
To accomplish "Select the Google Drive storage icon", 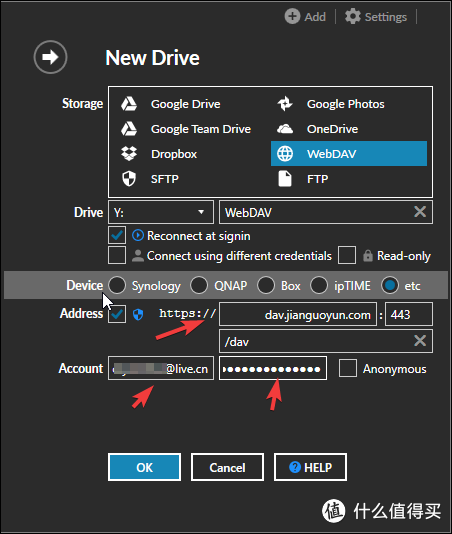I will coord(129,104).
